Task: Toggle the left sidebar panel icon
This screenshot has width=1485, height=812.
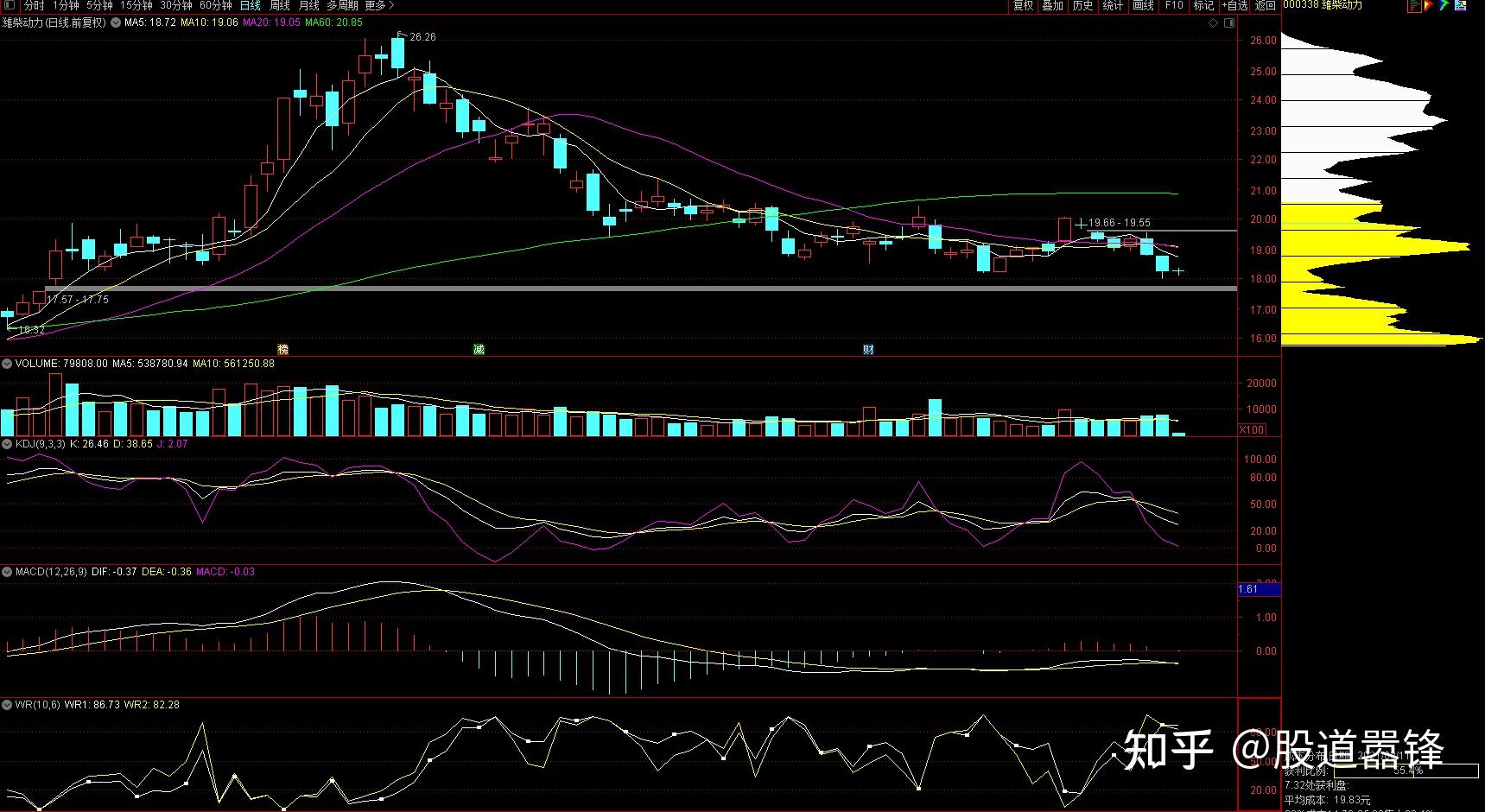Action: click(x=10, y=5)
